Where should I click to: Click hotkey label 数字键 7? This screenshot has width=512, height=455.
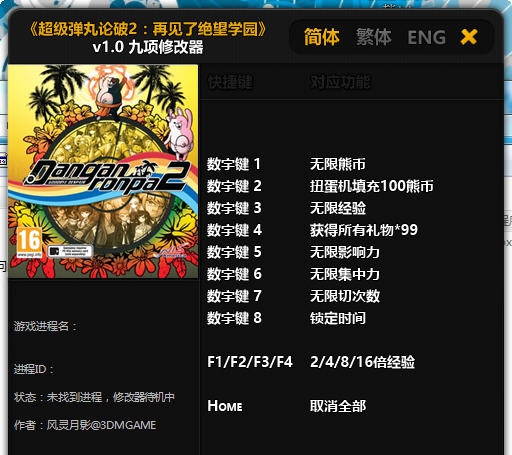click(234, 296)
